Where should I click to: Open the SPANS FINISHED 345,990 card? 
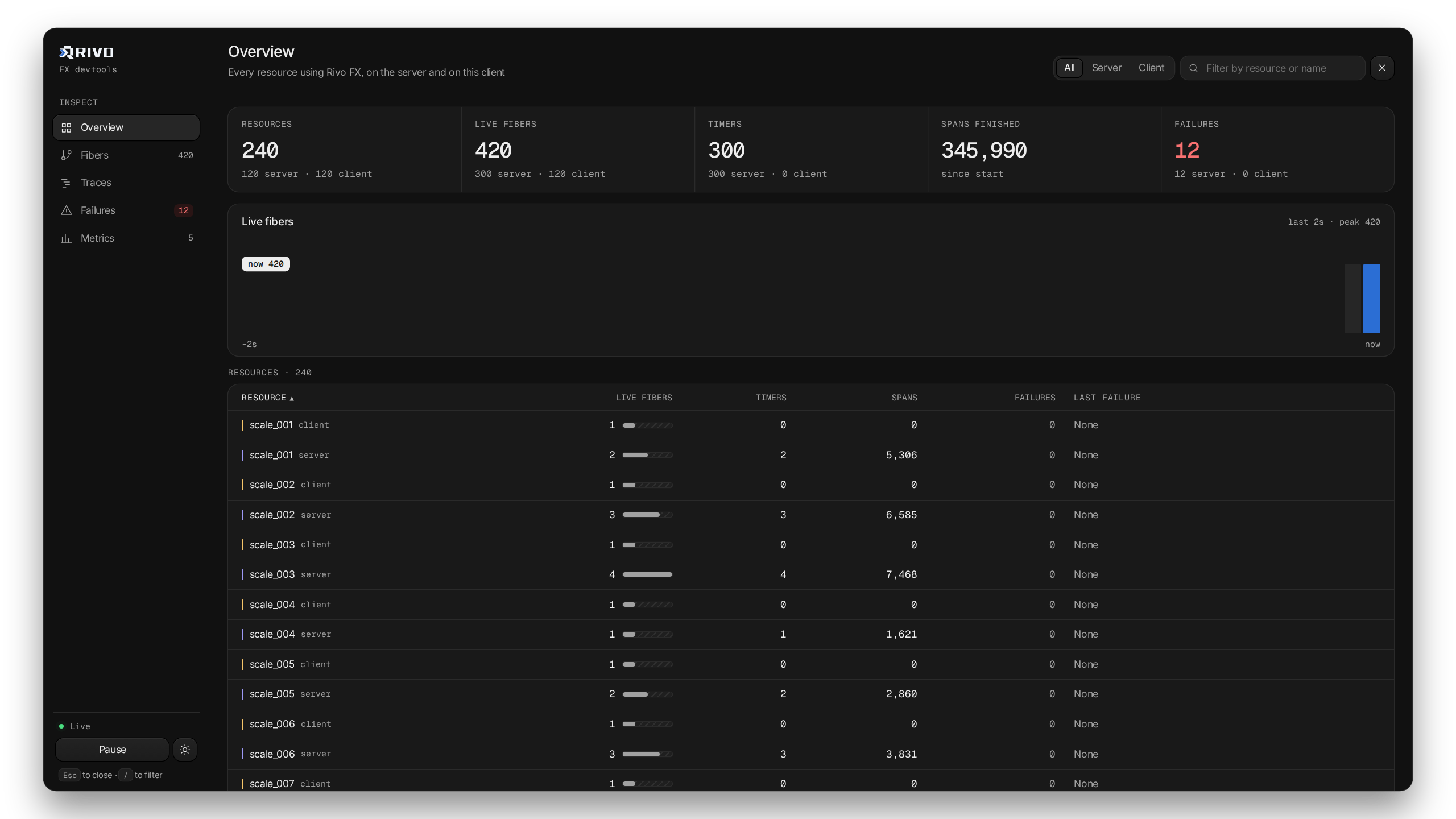1044,150
